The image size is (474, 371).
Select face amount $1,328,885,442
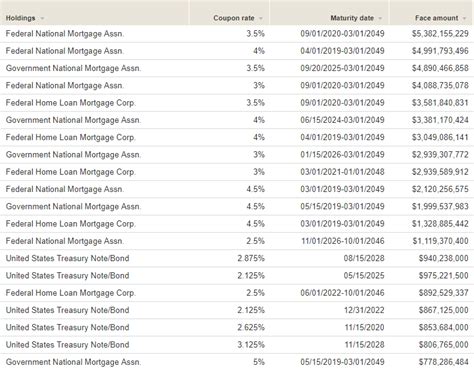point(440,224)
